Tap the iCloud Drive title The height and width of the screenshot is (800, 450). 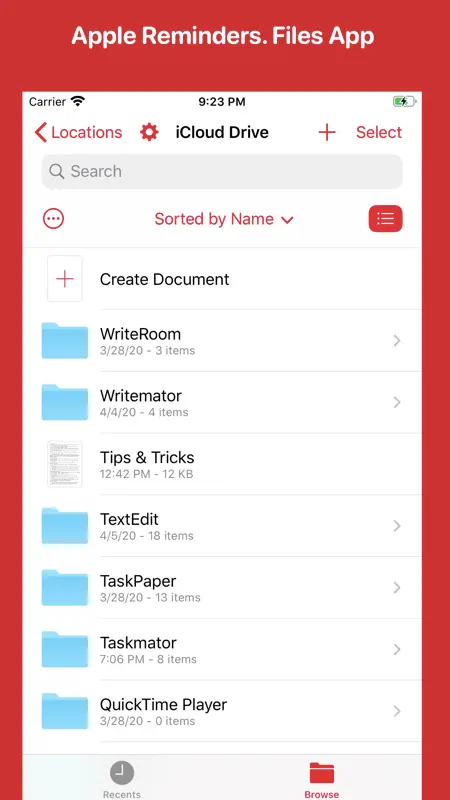[222, 133]
